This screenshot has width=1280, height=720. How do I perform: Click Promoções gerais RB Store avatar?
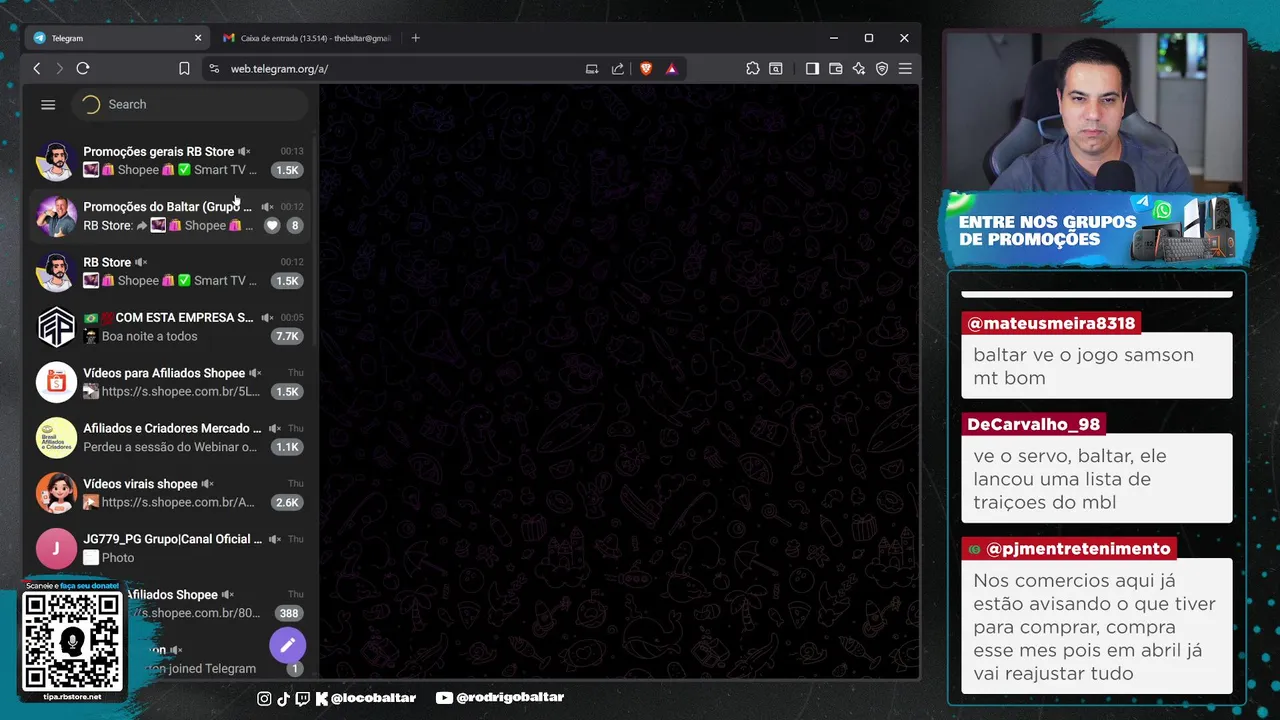pyautogui.click(x=56, y=161)
